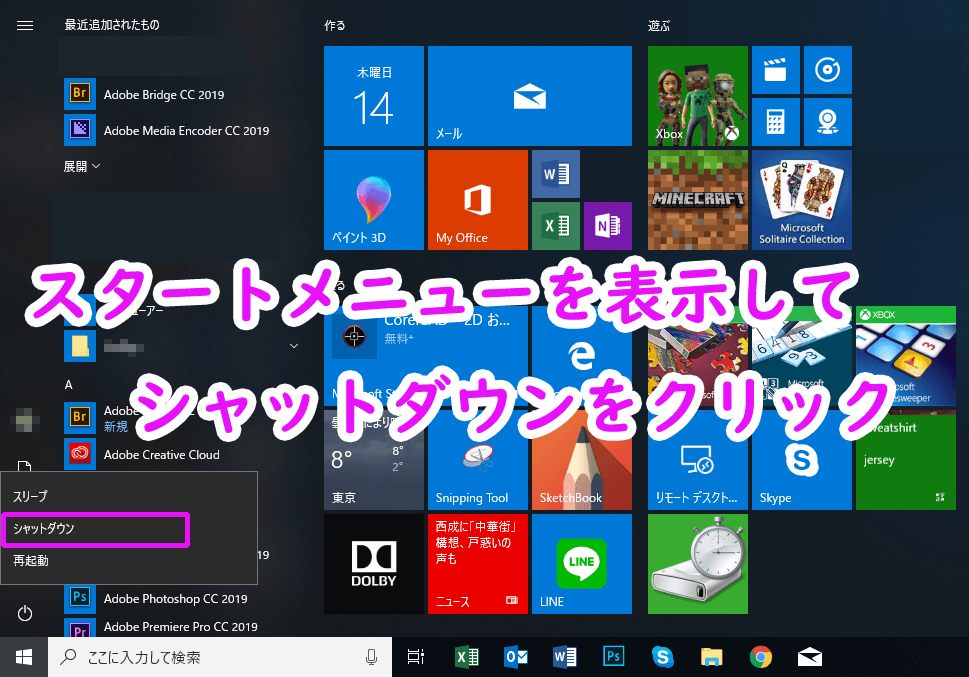Open the hamburger menu at top left
The image size is (969, 677).
(x=25, y=25)
